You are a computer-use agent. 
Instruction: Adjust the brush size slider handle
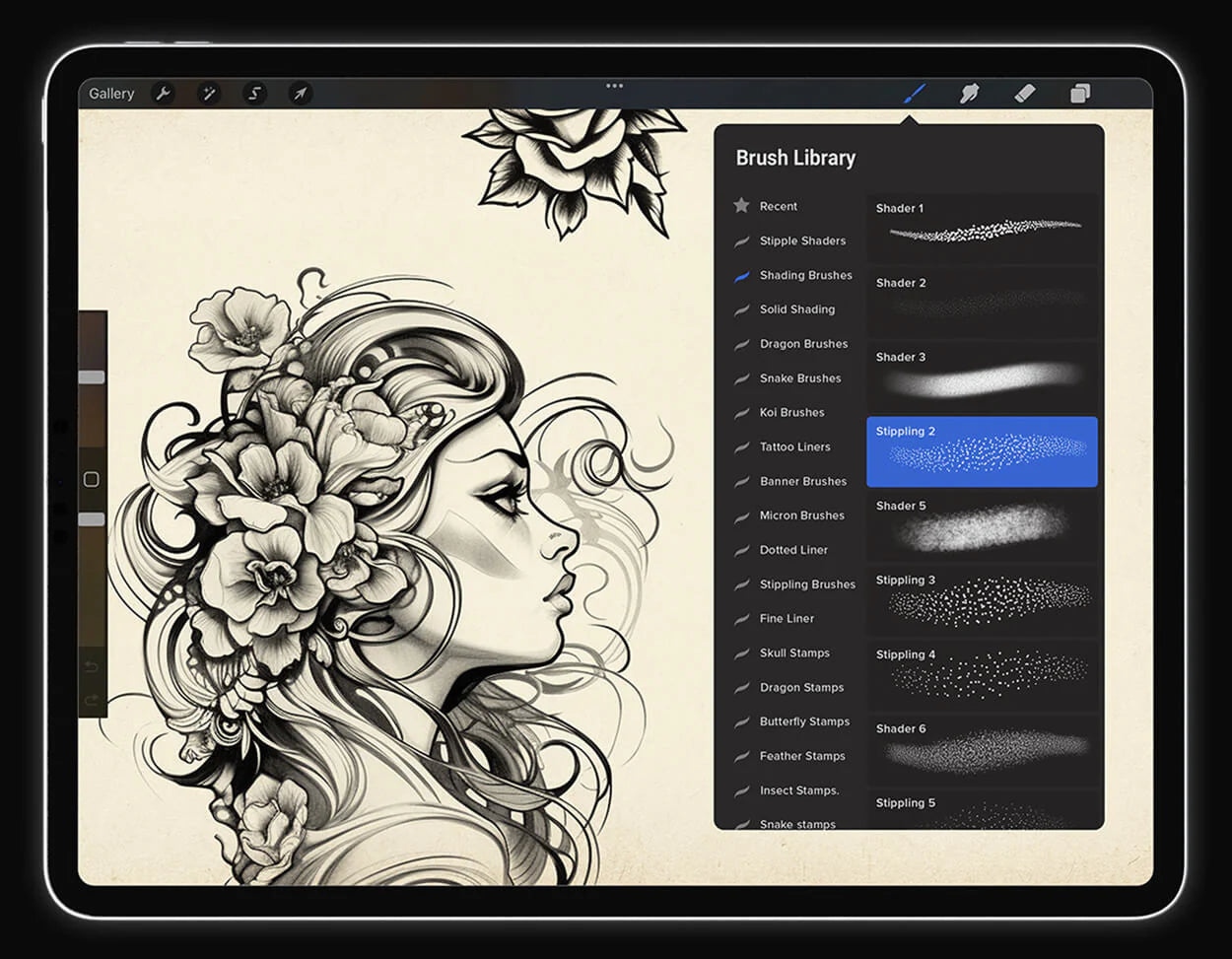[x=92, y=377]
